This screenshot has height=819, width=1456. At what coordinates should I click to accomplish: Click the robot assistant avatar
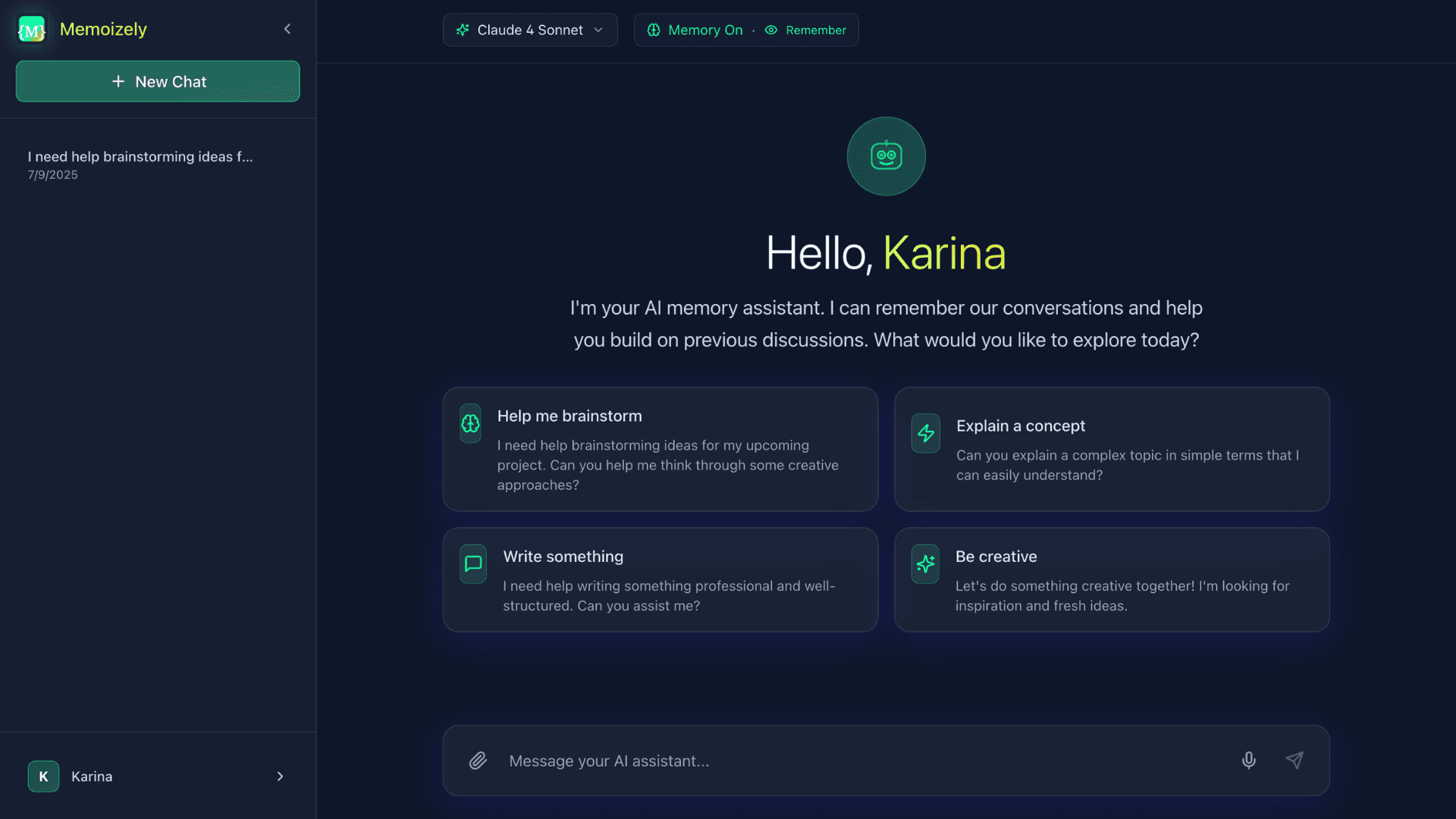point(885,156)
